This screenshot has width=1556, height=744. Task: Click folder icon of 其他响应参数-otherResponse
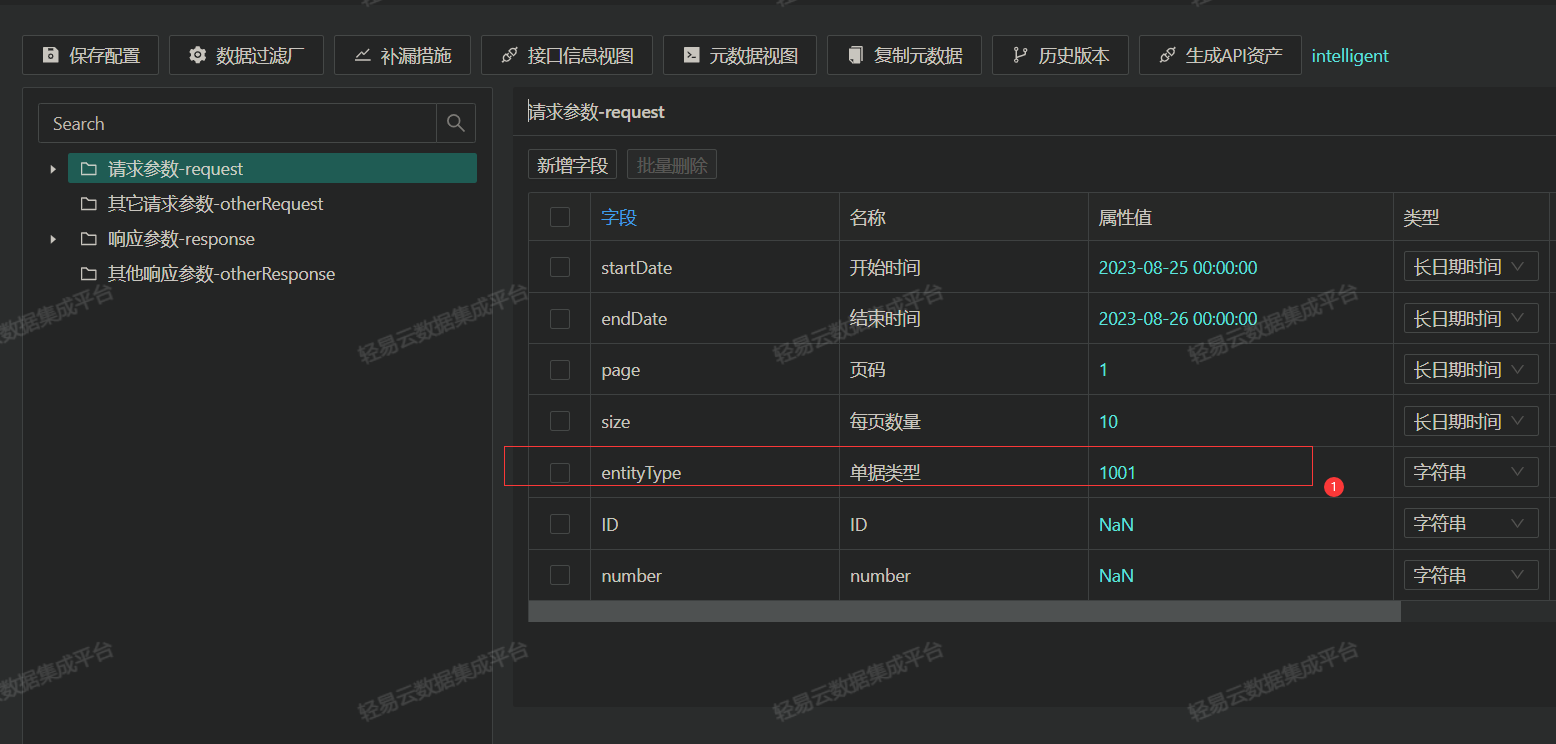point(88,274)
